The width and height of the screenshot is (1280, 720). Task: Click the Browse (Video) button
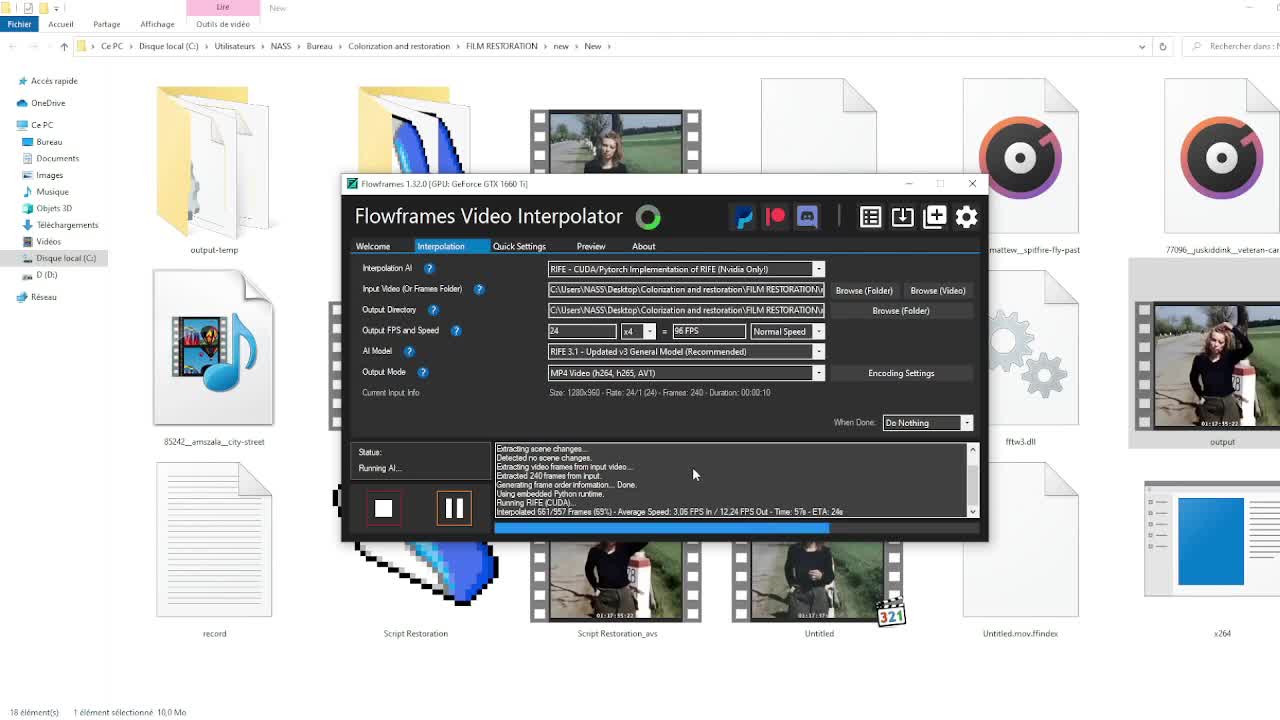pyautogui.click(x=938, y=290)
